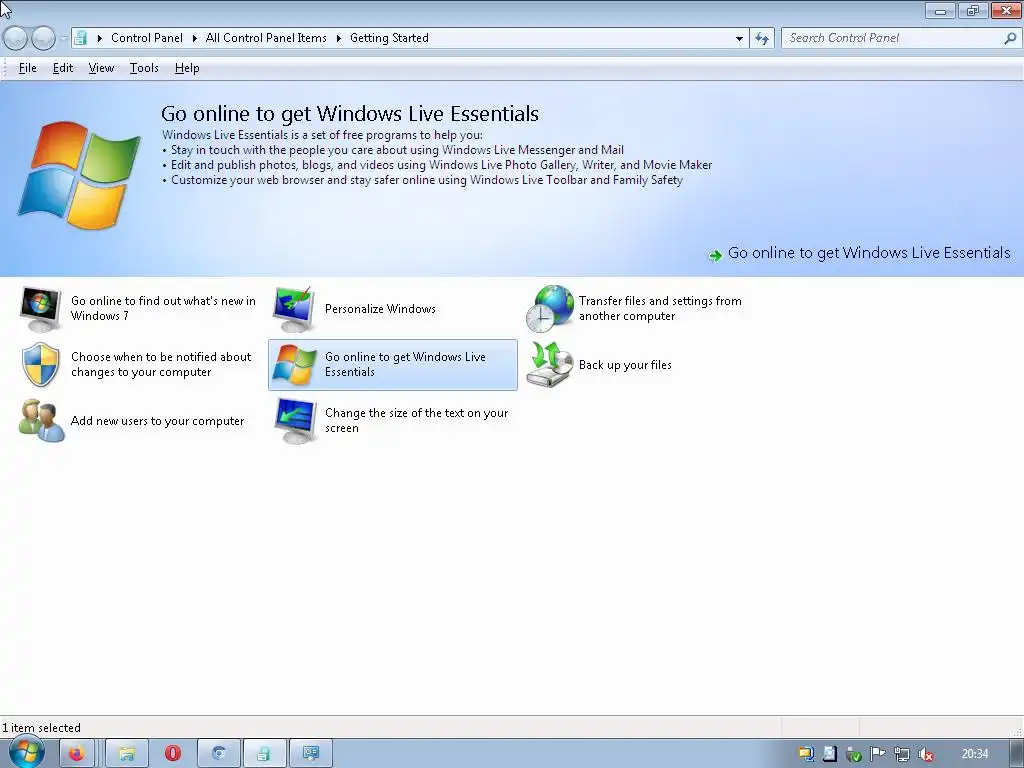This screenshot has height=768, width=1024.
Task: Open the File menu
Action: 27,68
